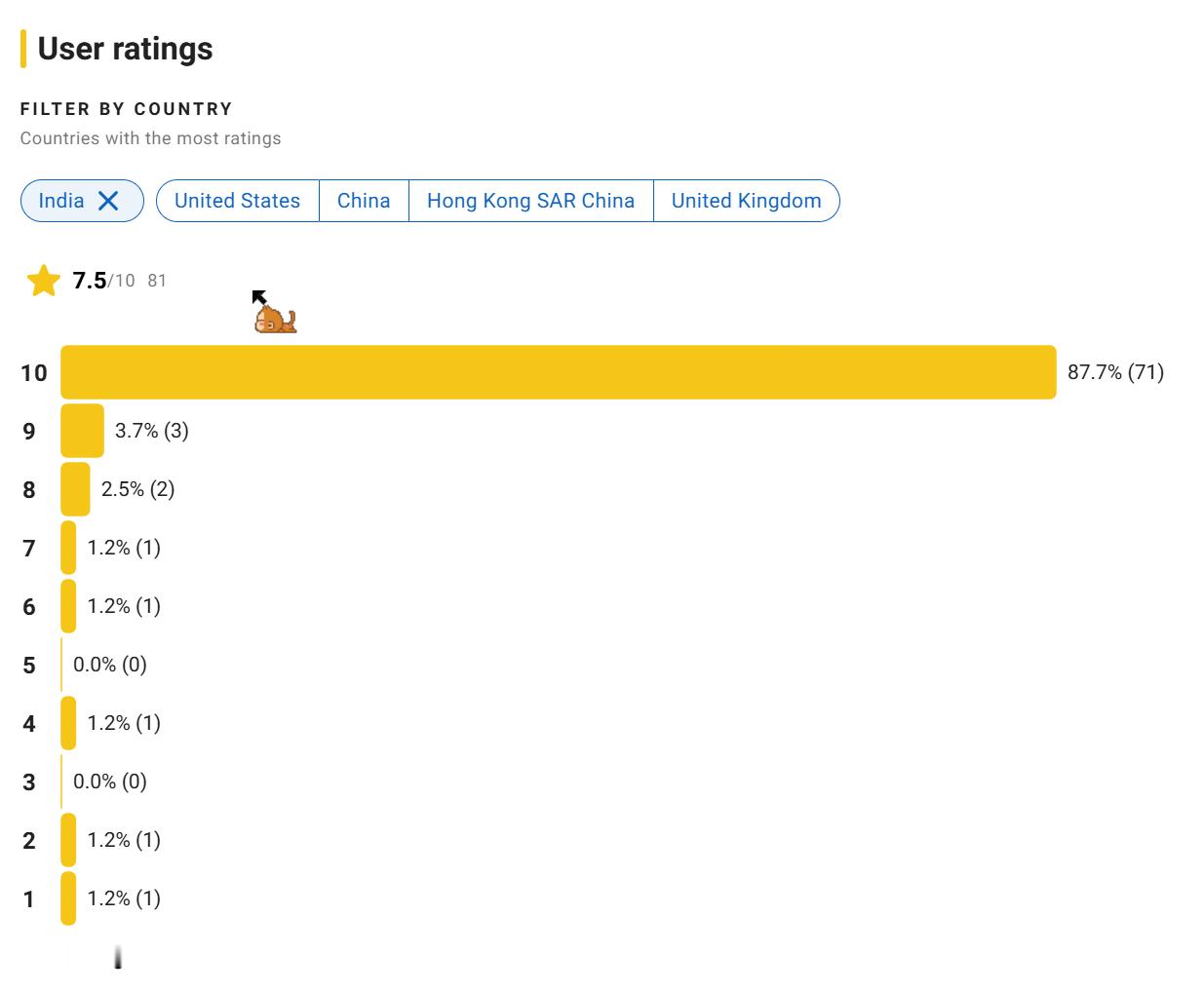Screen dimensions: 1204x992
Task: Filter ratings by Hong Kong SAR China
Action: click(530, 201)
